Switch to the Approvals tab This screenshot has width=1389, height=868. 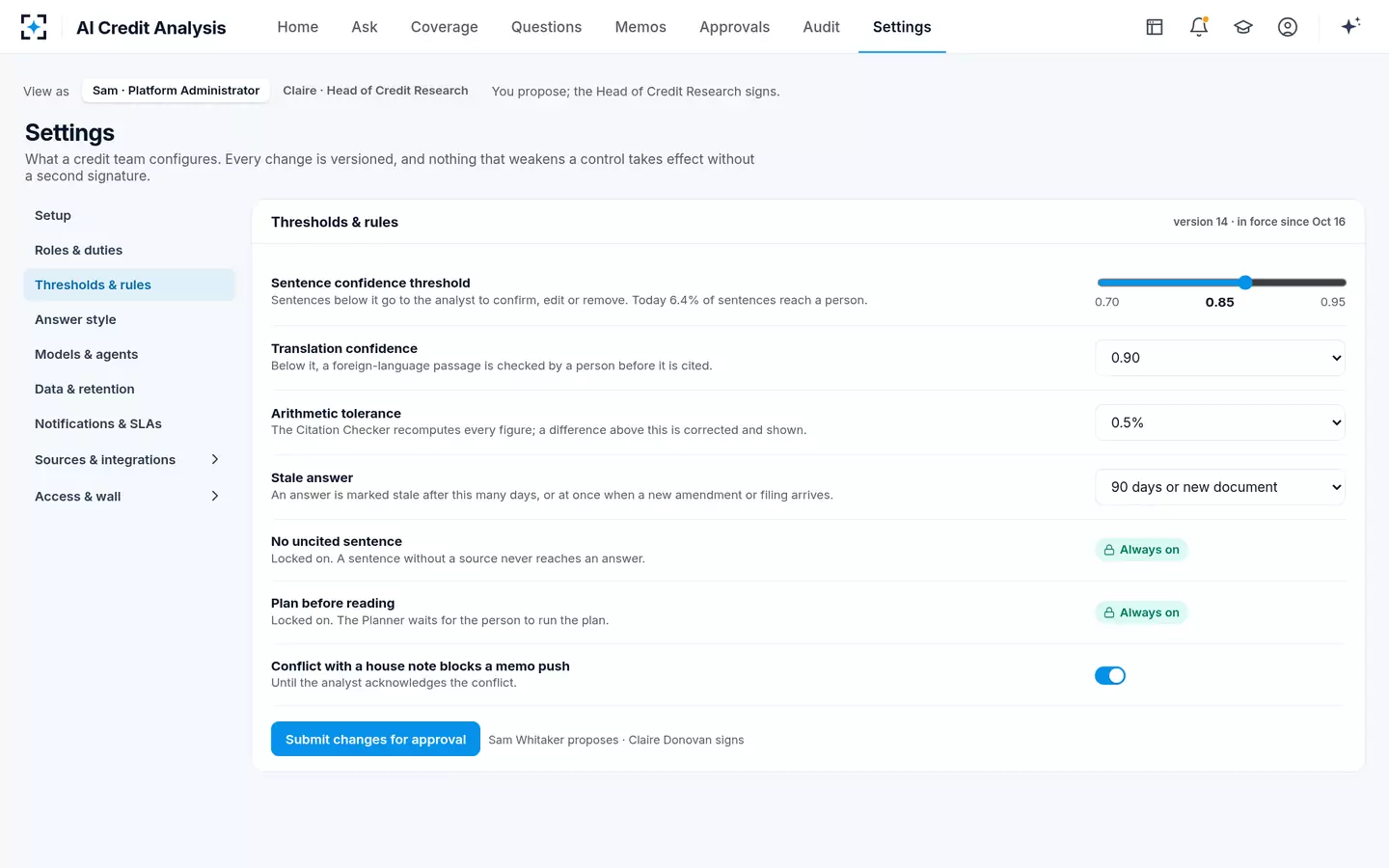pyautogui.click(x=735, y=27)
